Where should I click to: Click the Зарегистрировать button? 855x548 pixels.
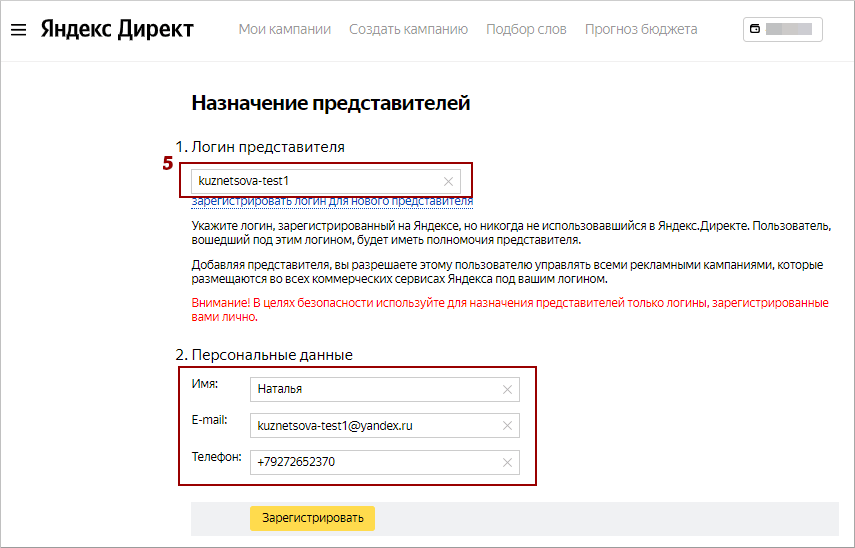click(x=312, y=518)
